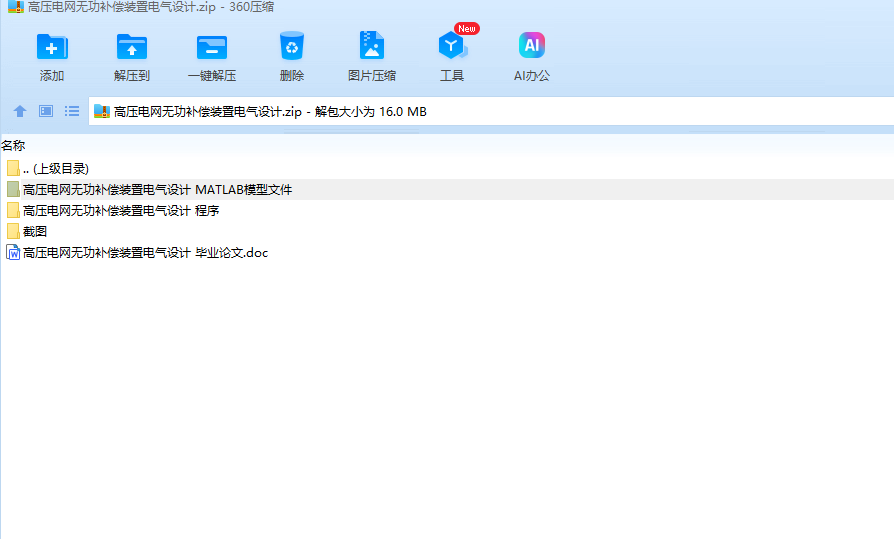Screen dimensions: 894x539
Task: Click the zip archive icon in the path bar
Action: click(x=101, y=111)
